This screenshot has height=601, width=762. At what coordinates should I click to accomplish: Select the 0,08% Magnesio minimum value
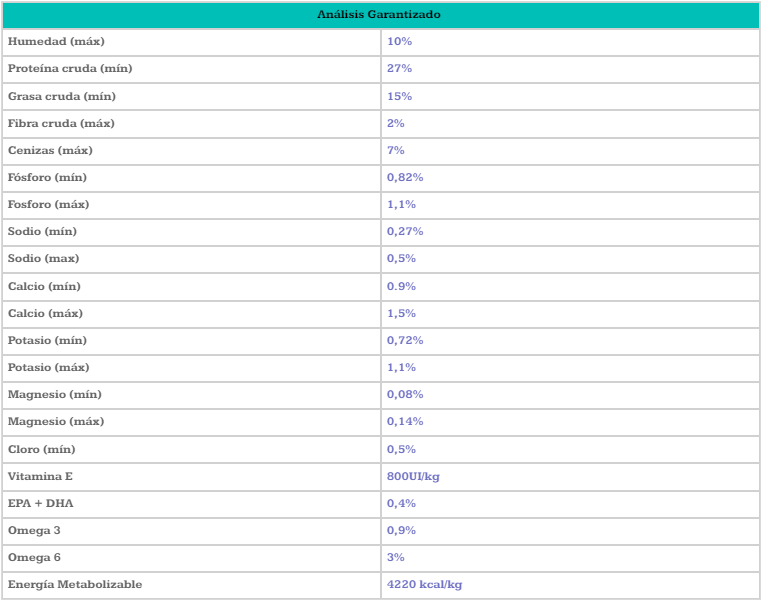405,394
